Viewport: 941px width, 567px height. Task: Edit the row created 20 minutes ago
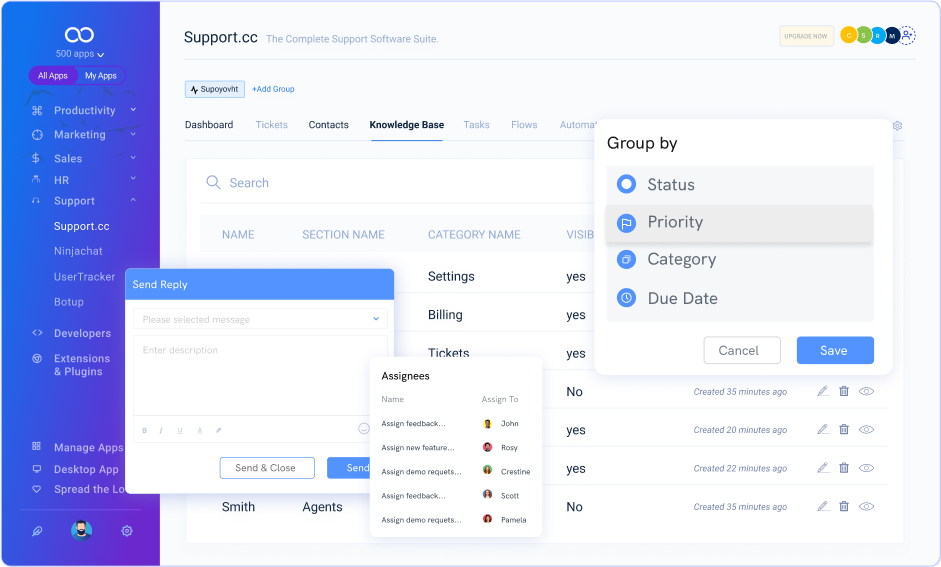(823, 430)
